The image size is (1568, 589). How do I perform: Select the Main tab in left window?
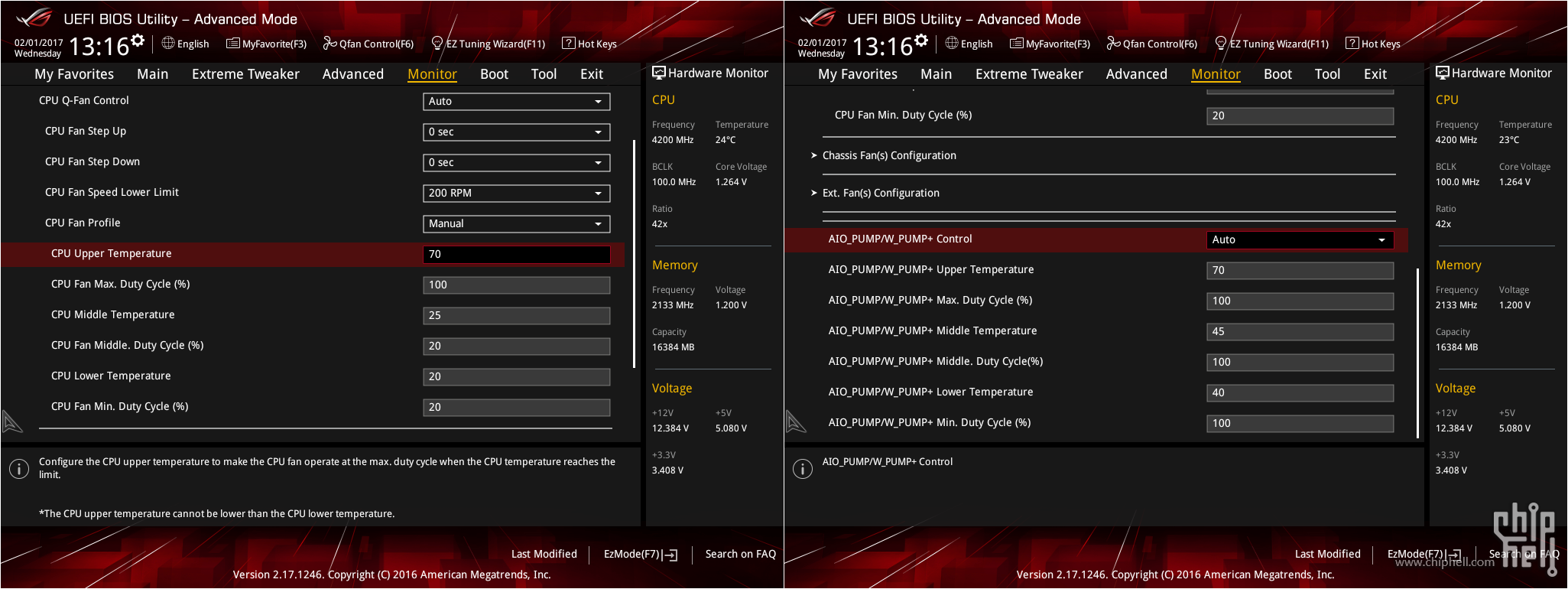click(x=152, y=74)
